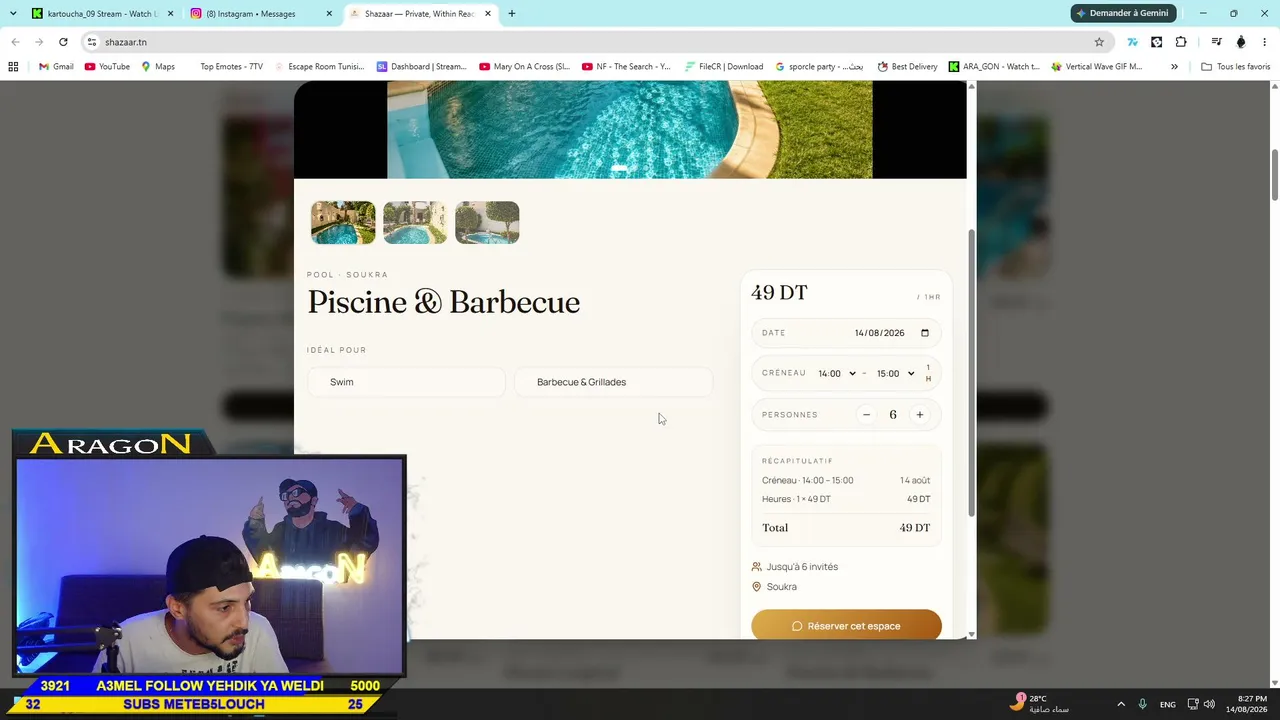Image resolution: width=1280 pixels, height=720 pixels.
Task: Open the Tous les favoris folder
Action: [x=1236, y=67]
